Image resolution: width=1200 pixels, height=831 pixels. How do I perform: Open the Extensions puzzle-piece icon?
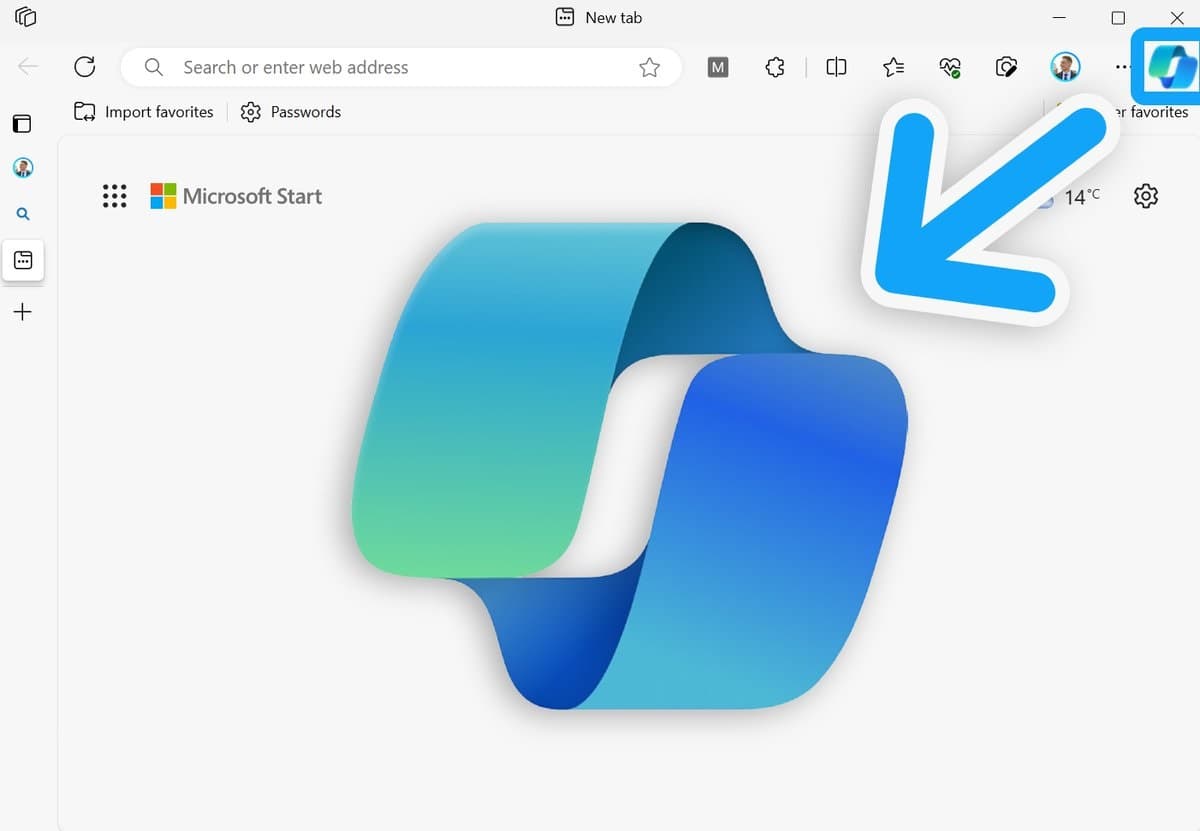click(775, 67)
